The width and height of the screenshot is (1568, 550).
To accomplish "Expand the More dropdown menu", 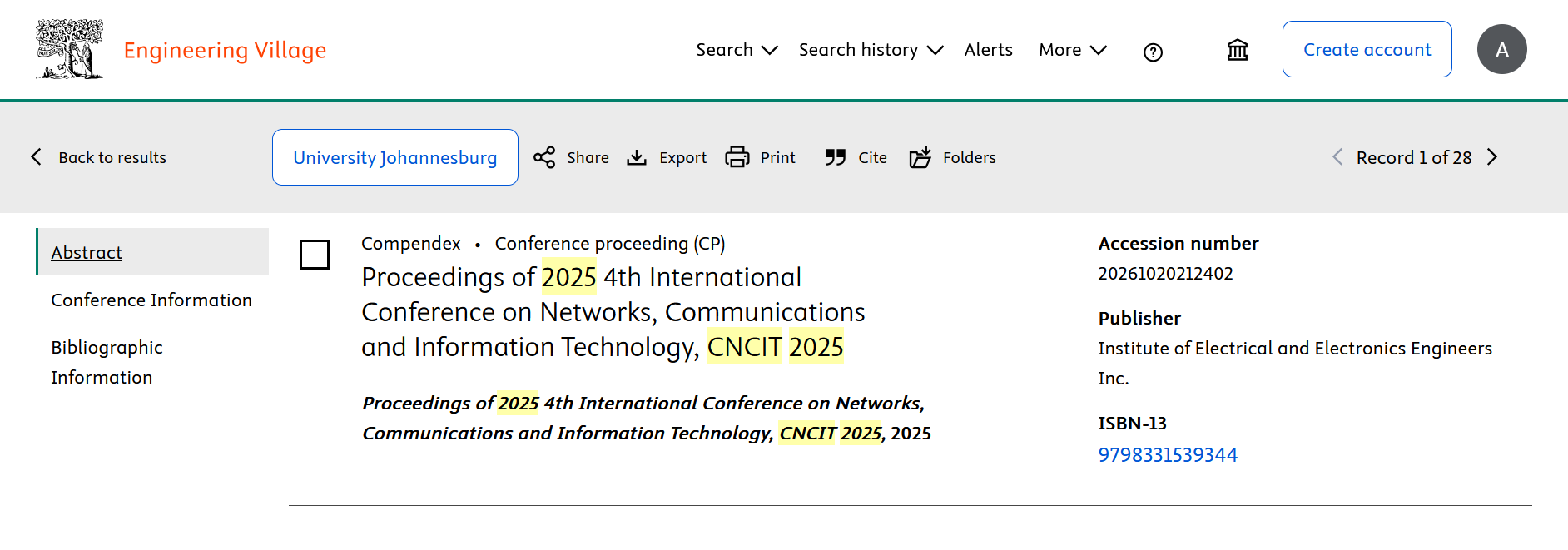I will (x=1072, y=50).
